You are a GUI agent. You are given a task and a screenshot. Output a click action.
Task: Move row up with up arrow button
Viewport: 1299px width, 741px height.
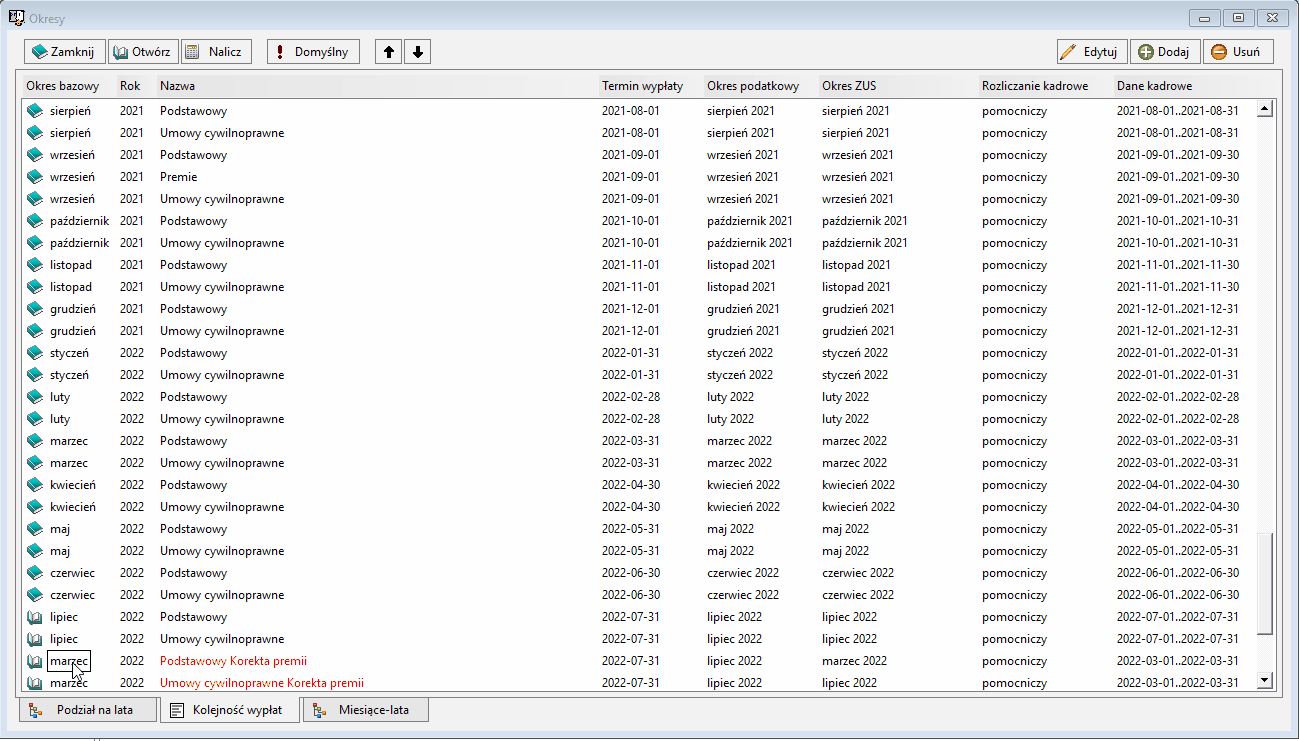click(390, 52)
